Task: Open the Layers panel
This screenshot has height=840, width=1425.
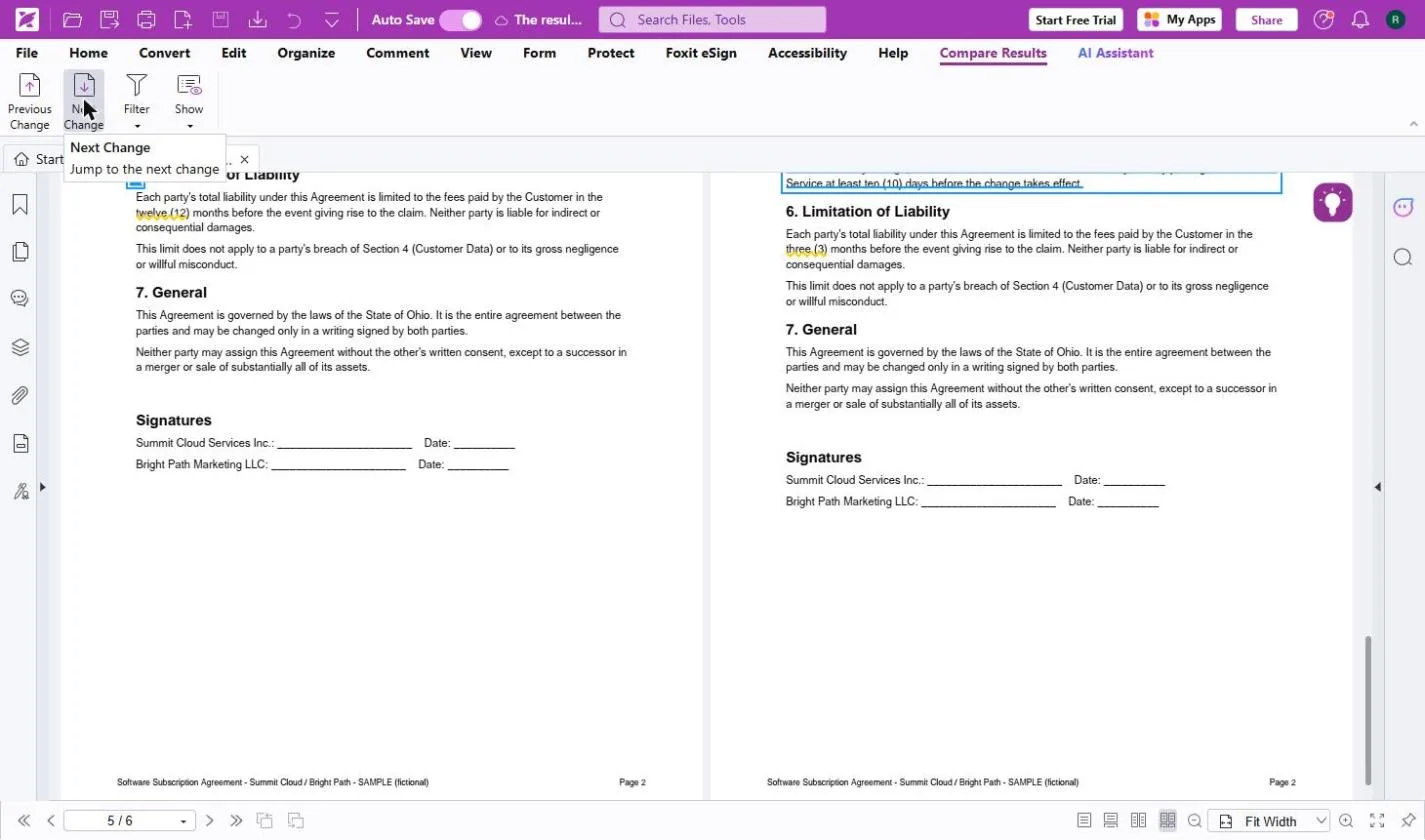Action: (x=20, y=347)
